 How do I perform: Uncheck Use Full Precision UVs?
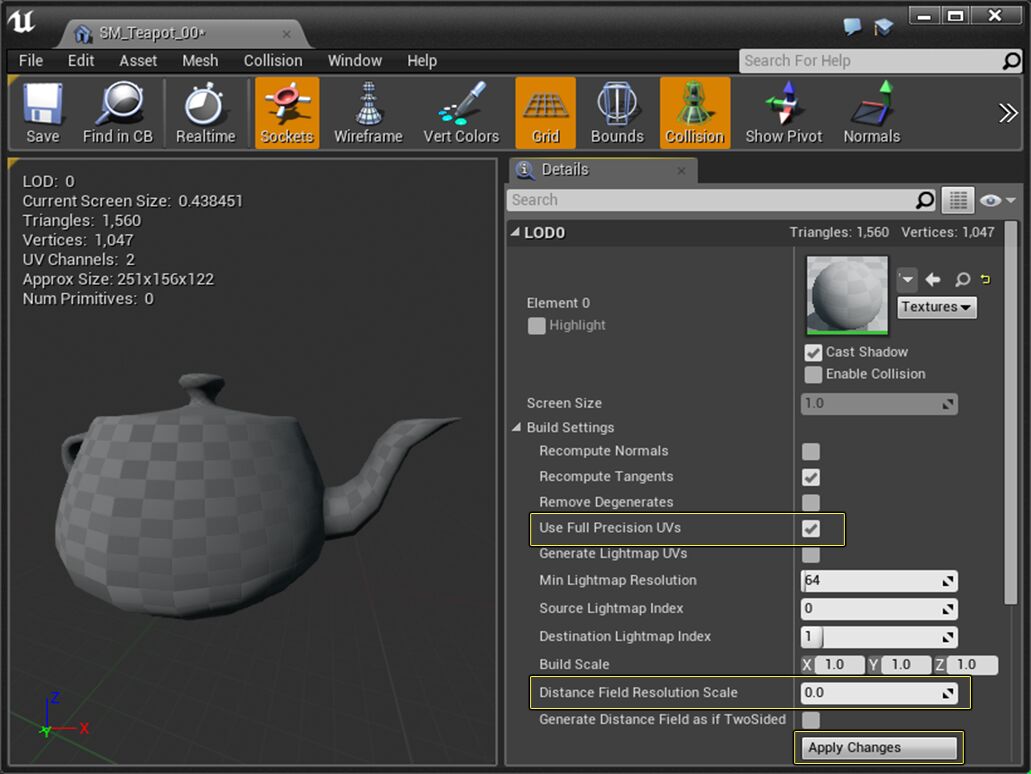(811, 529)
